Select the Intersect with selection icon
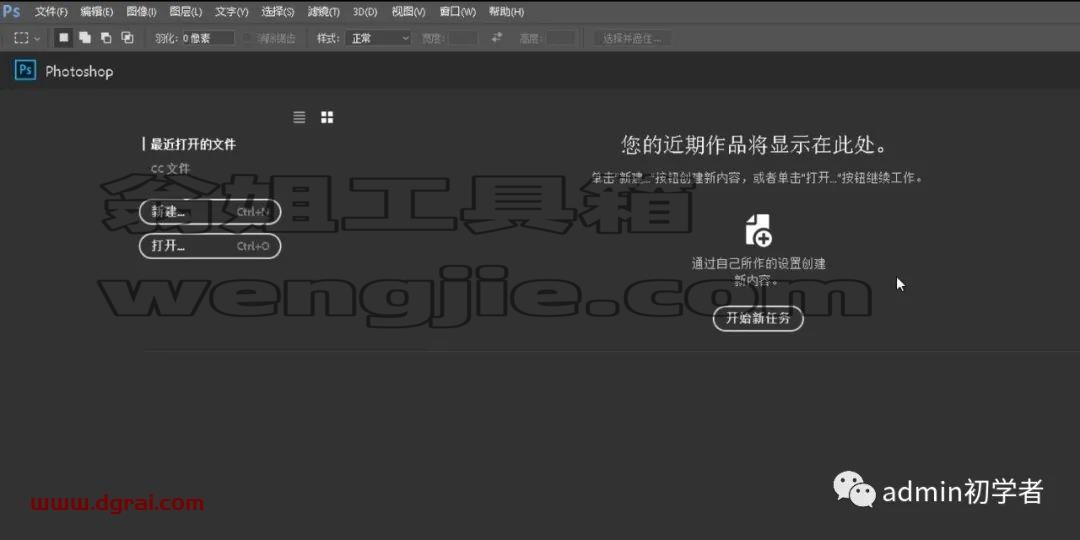Image resolution: width=1080 pixels, height=540 pixels. (127, 39)
